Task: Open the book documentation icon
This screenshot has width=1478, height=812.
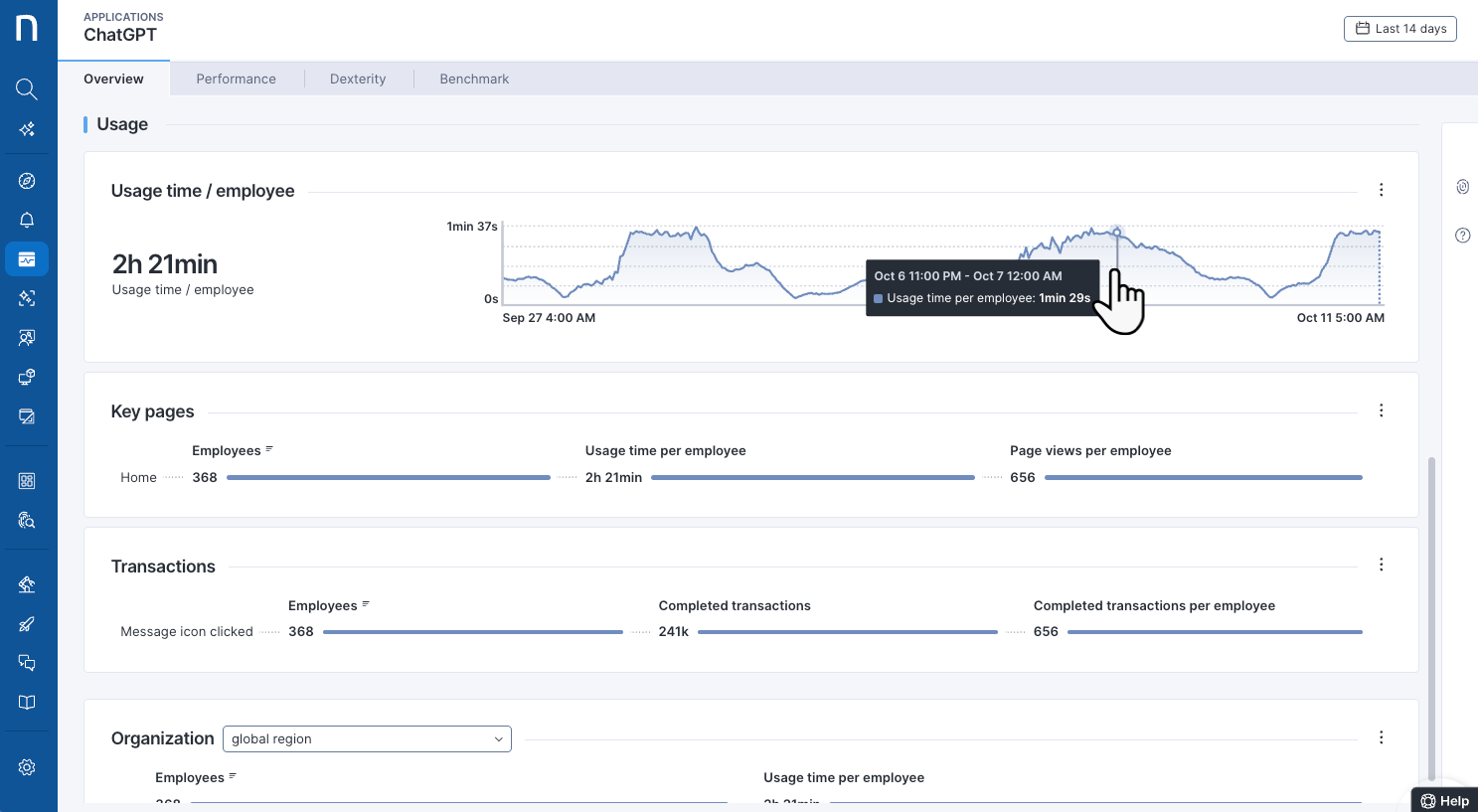Action: (x=27, y=703)
